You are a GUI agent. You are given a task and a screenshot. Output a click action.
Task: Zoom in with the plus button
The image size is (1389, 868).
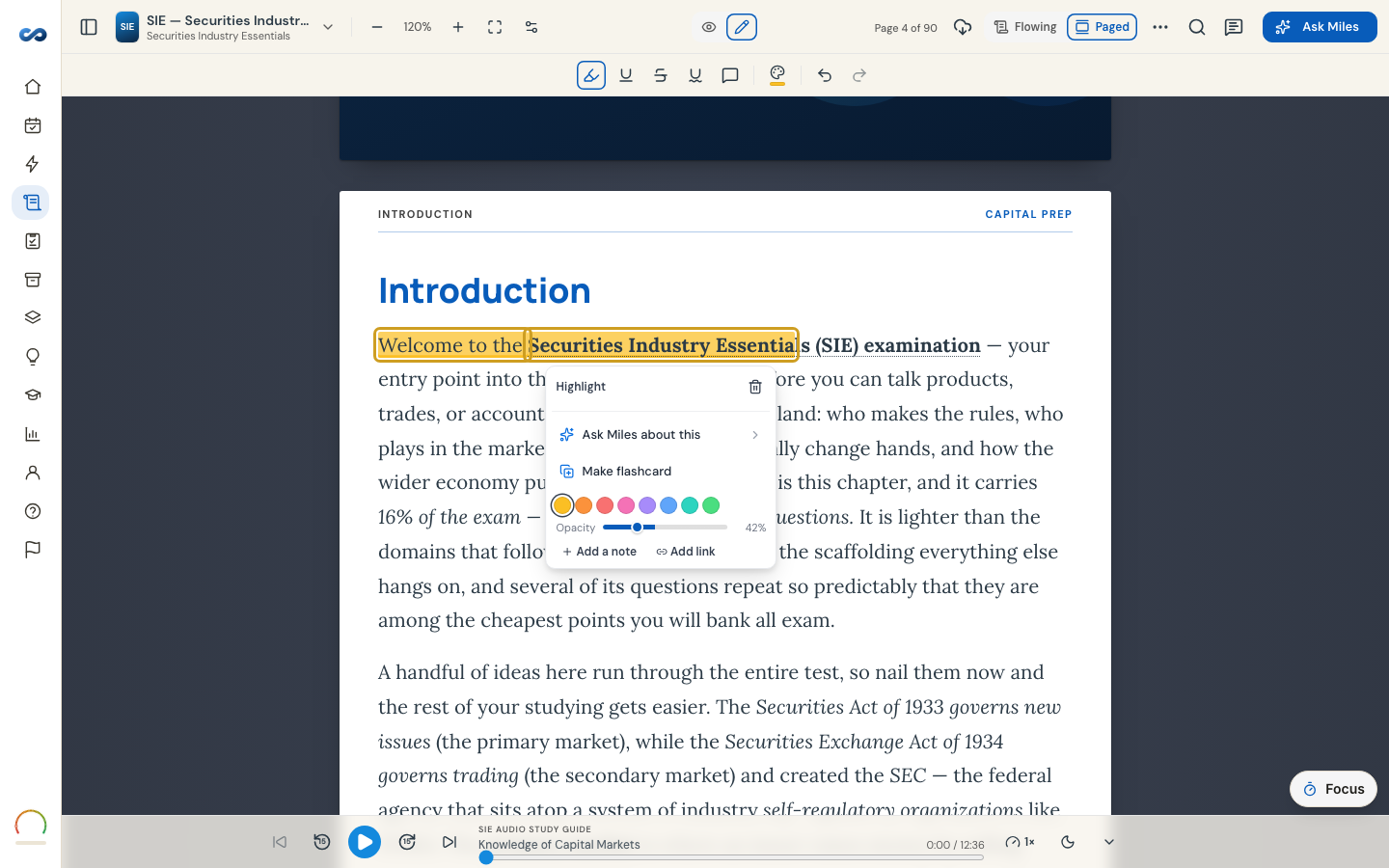[458, 27]
